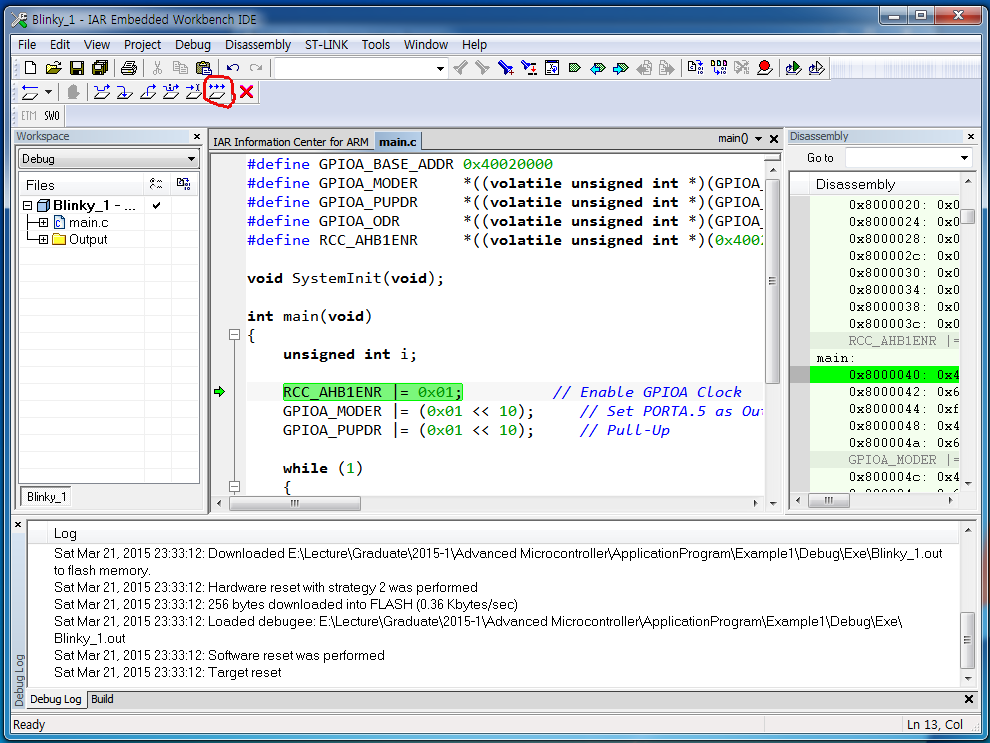Click the Next Statement debug icon
Screen dimensions: 990x743
[x=171, y=92]
